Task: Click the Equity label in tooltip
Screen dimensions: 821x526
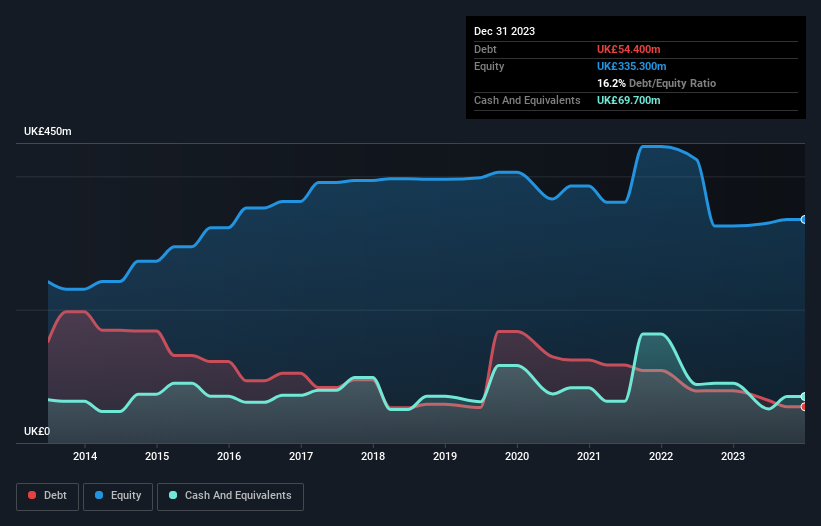Action: pos(489,66)
